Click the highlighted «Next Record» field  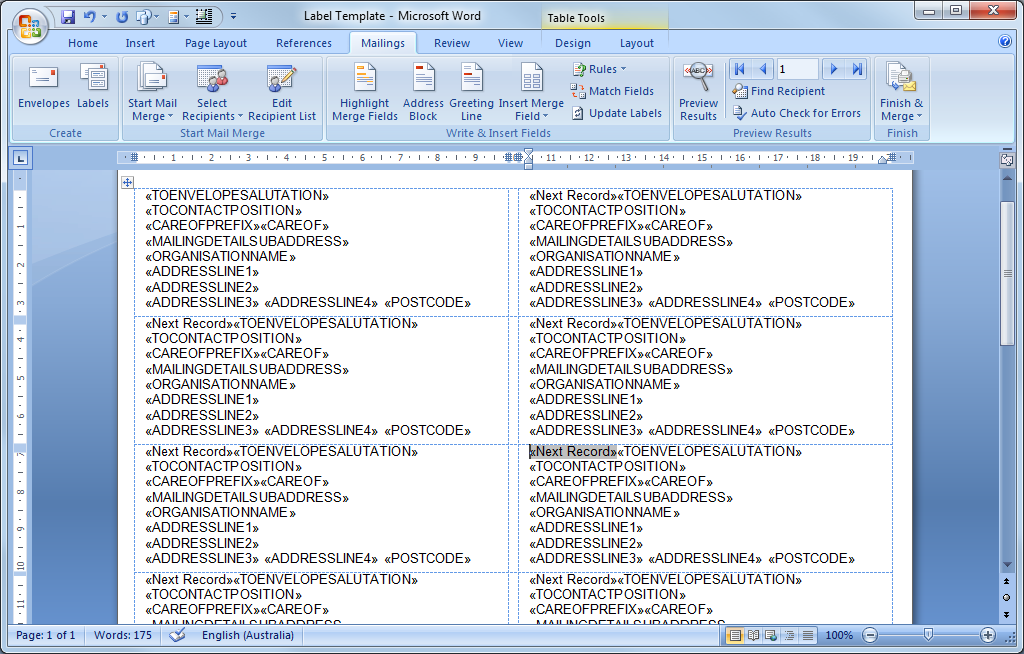(x=573, y=451)
